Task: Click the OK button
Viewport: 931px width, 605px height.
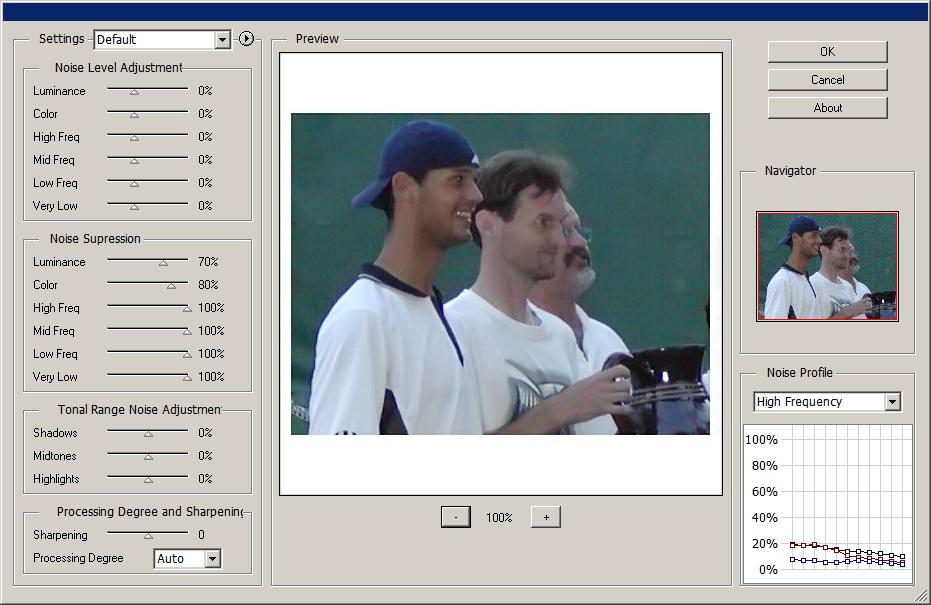Action: pos(827,52)
